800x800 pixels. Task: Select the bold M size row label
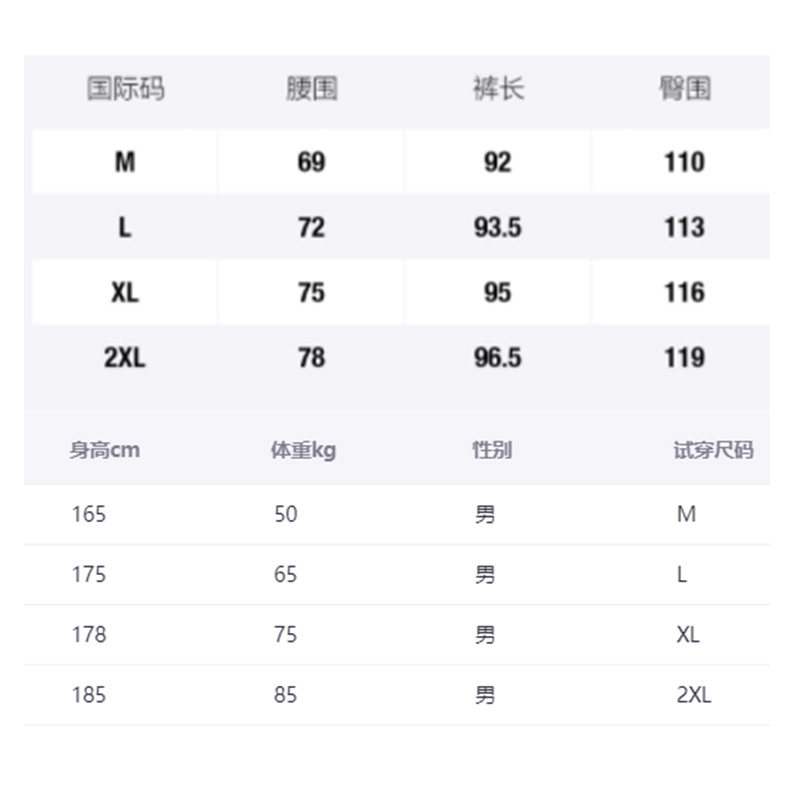tap(125, 162)
